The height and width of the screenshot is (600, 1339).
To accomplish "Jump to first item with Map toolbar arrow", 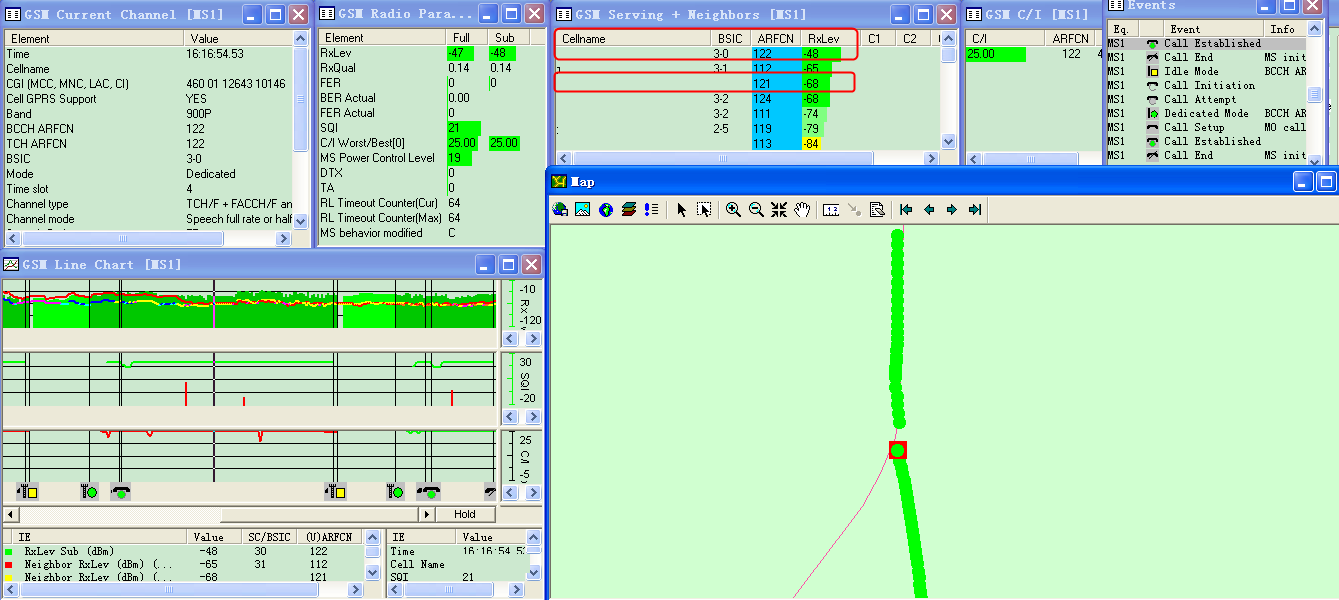I will pyautogui.click(x=906, y=210).
